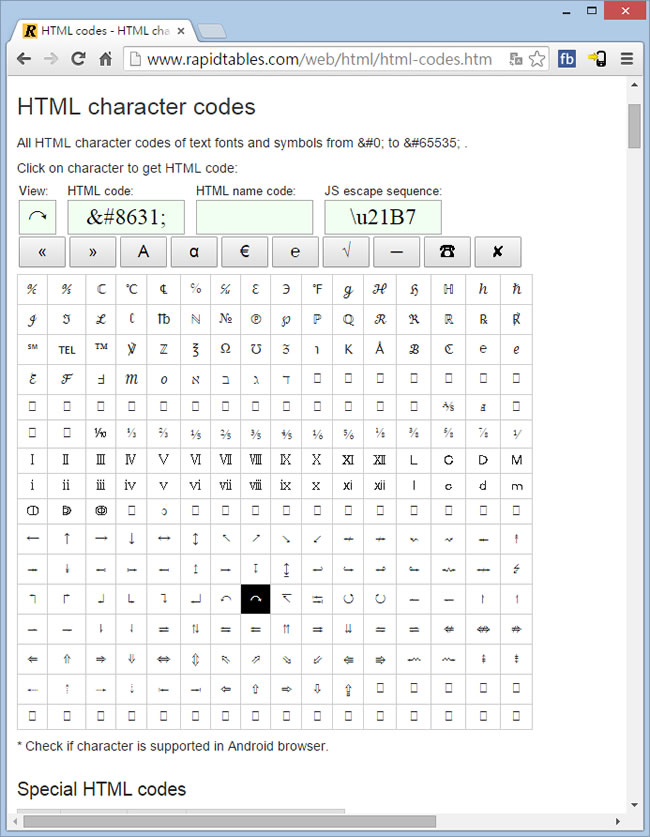Click the JS escape sequence field
The height and width of the screenshot is (837, 650).
coord(383,217)
